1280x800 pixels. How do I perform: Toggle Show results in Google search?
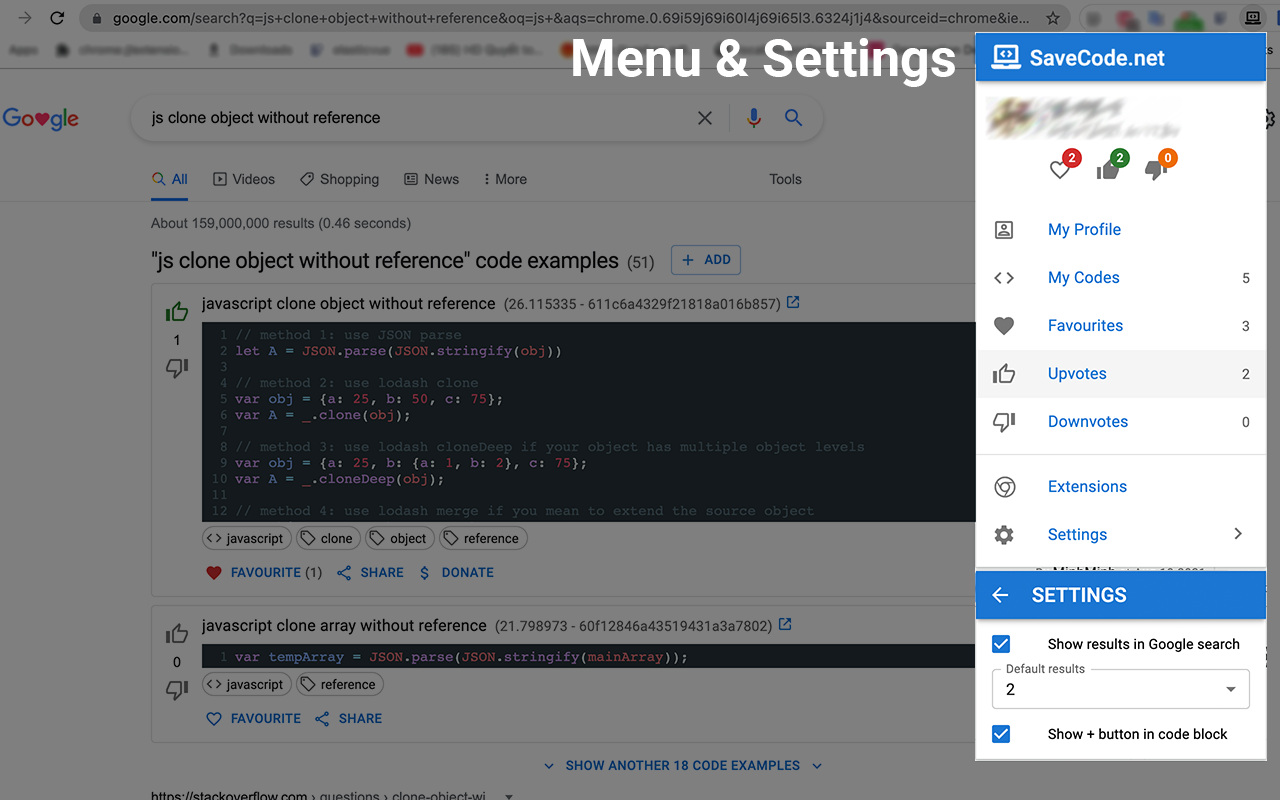click(x=1001, y=644)
